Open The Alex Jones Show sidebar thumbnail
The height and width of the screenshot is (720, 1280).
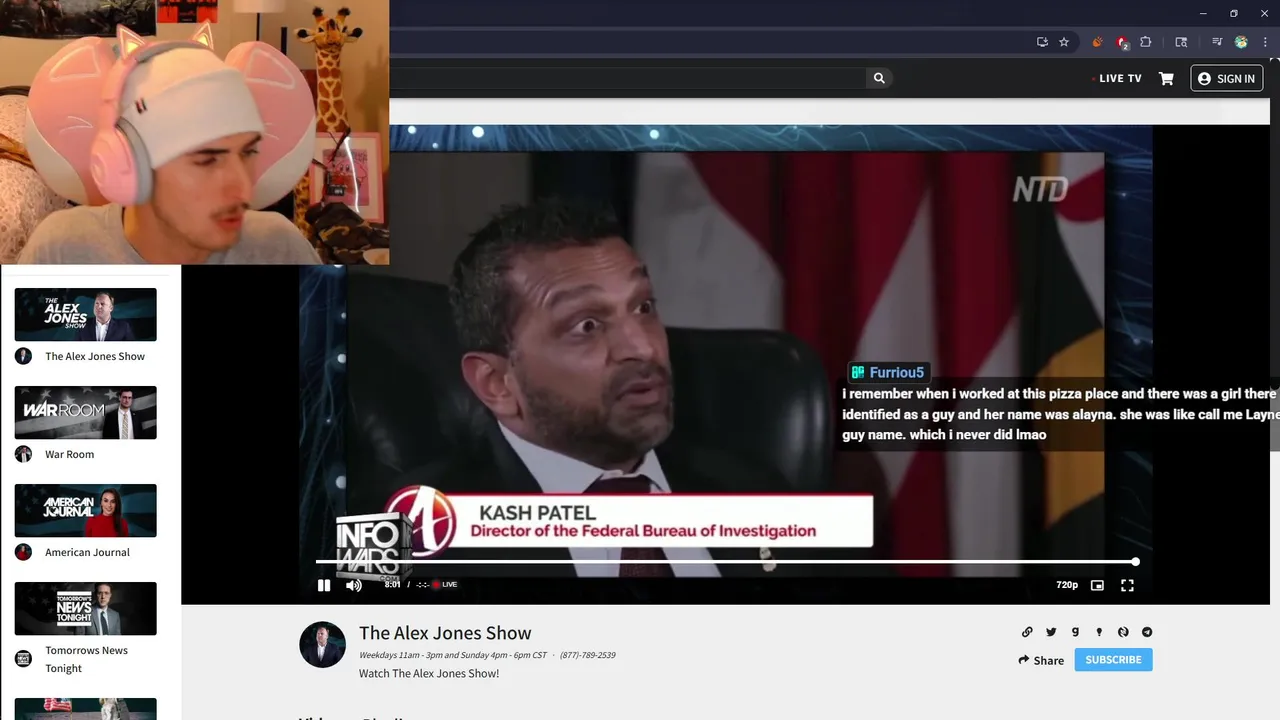click(x=85, y=314)
